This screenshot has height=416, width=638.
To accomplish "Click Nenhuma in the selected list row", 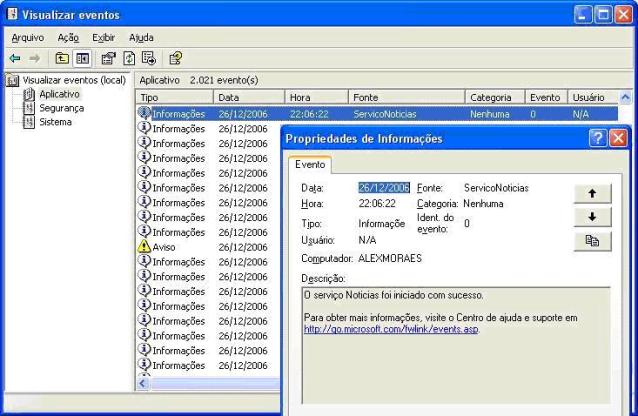I will pyautogui.click(x=489, y=114).
